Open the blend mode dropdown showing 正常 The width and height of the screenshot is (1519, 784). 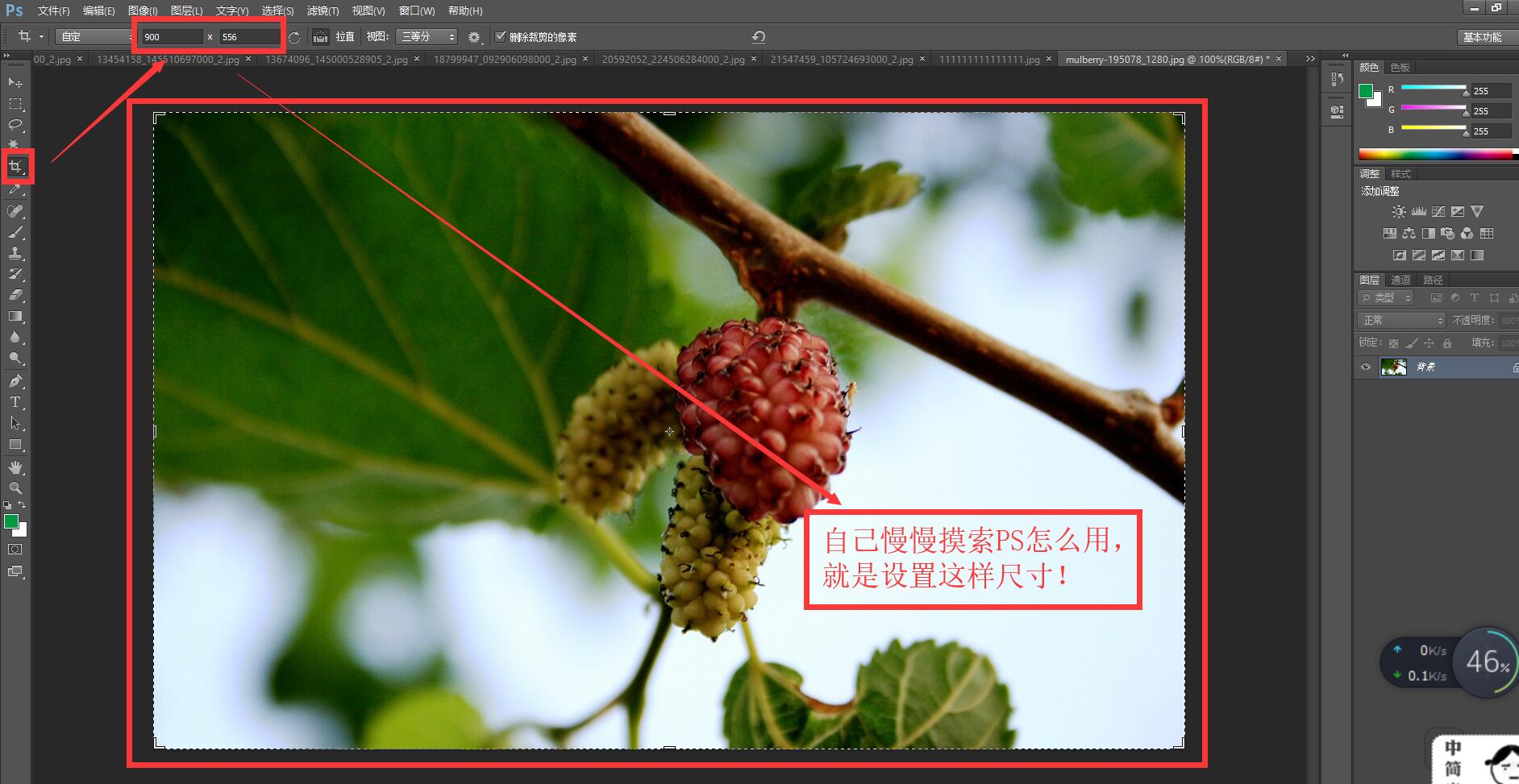1400,320
